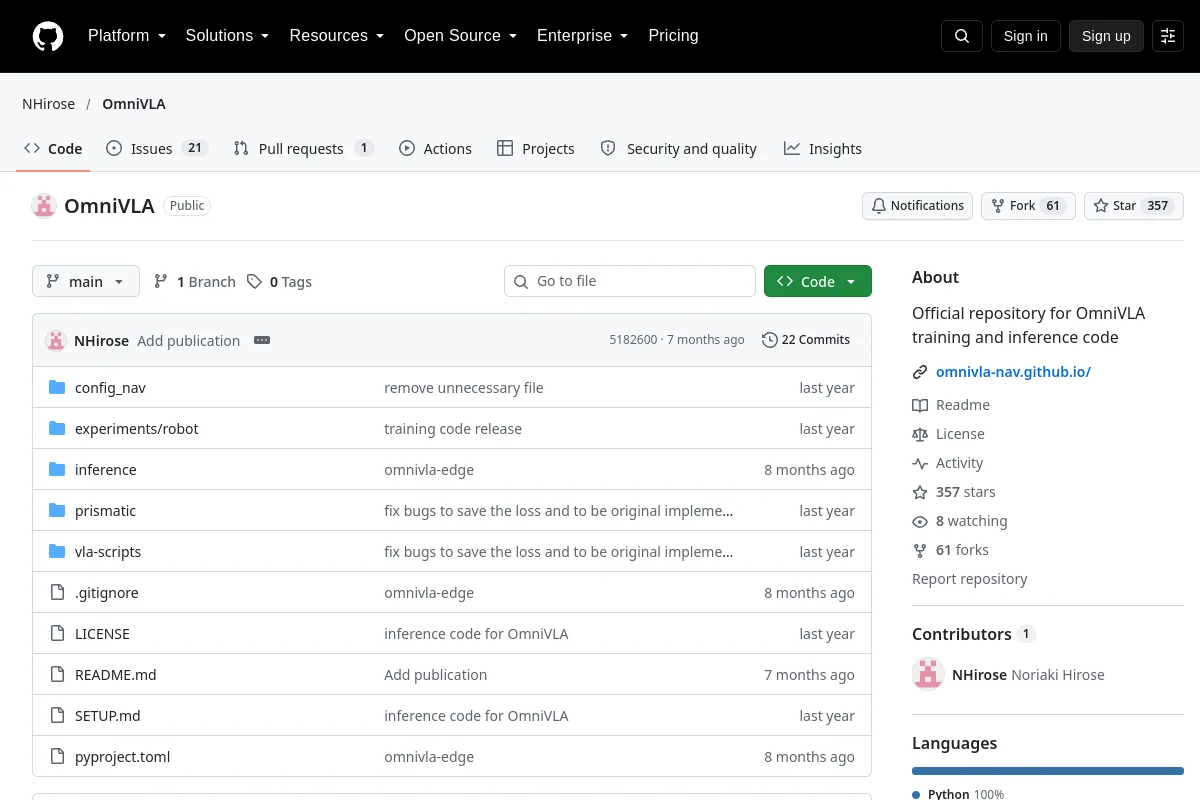Image resolution: width=1200 pixels, height=800 pixels.
Task: Click the link chain icon beside website URL
Action: point(920,372)
